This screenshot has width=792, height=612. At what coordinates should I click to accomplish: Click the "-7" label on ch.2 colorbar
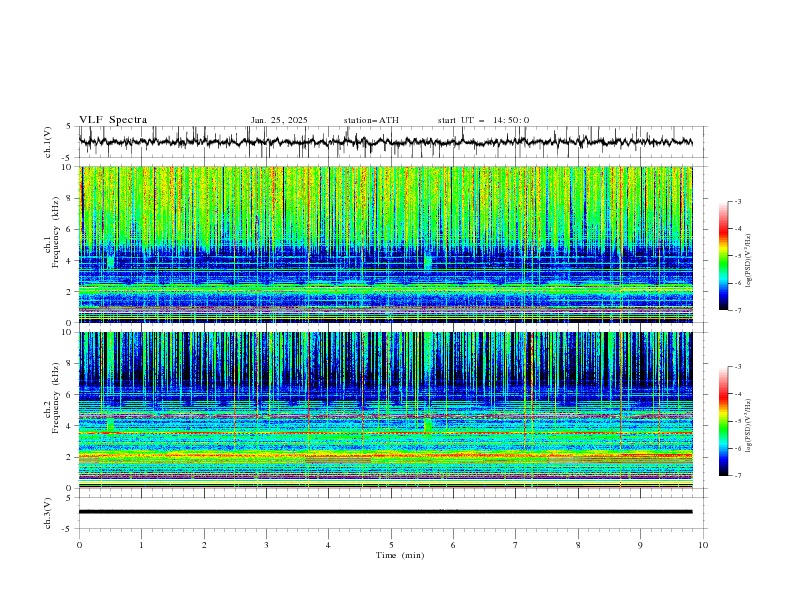[737, 476]
